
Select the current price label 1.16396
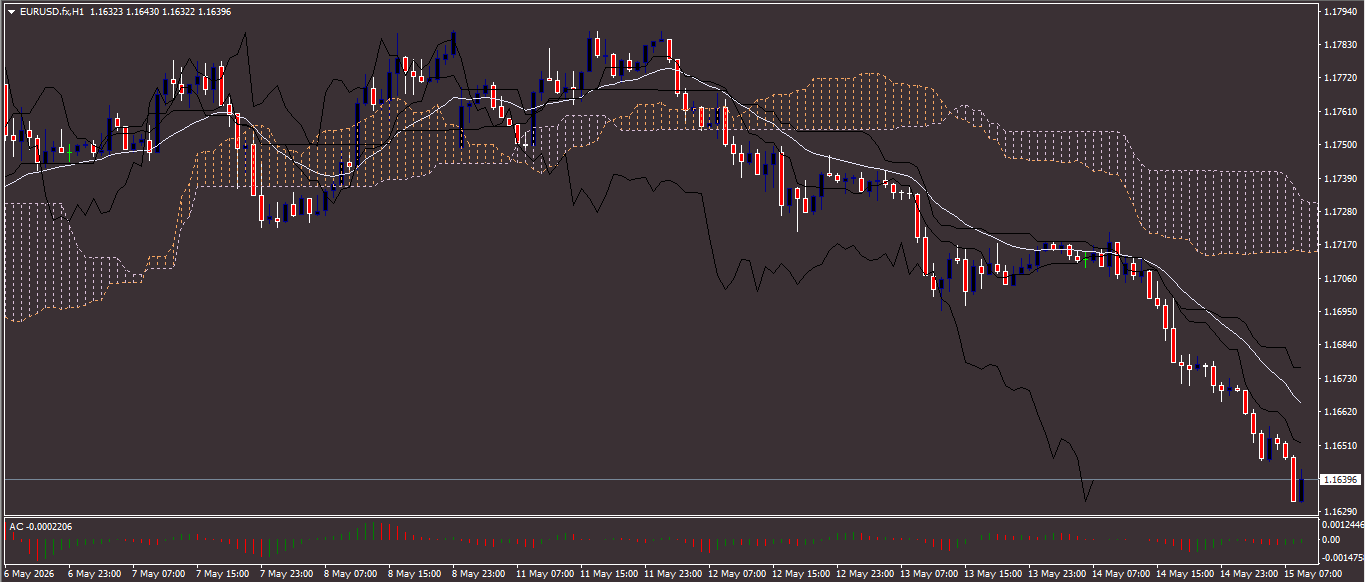pyautogui.click(x=1340, y=480)
